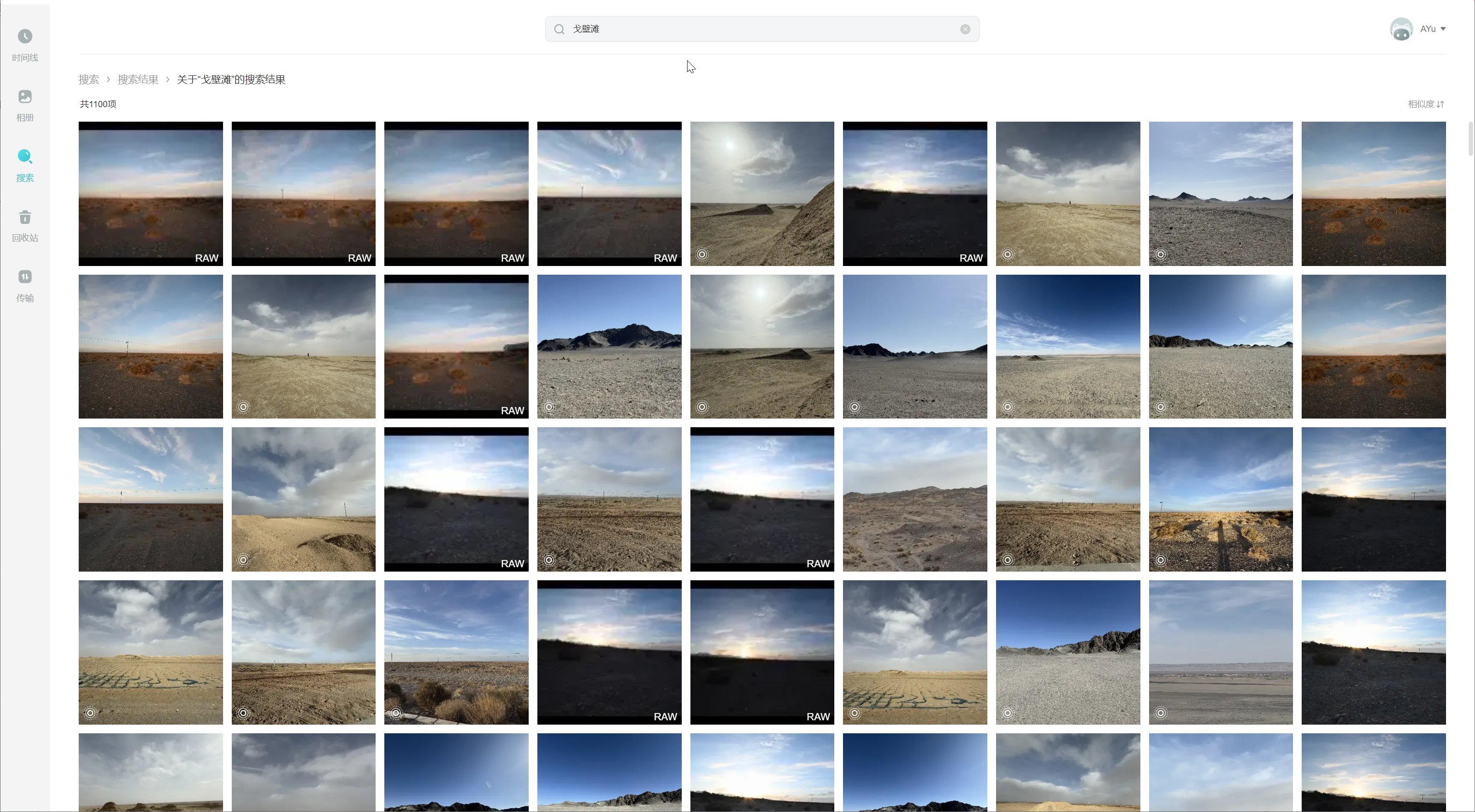Screen dimensions: 1475x812
Task: Expand the AYu account dropdown arrow
Action: tap(1443, 29)
